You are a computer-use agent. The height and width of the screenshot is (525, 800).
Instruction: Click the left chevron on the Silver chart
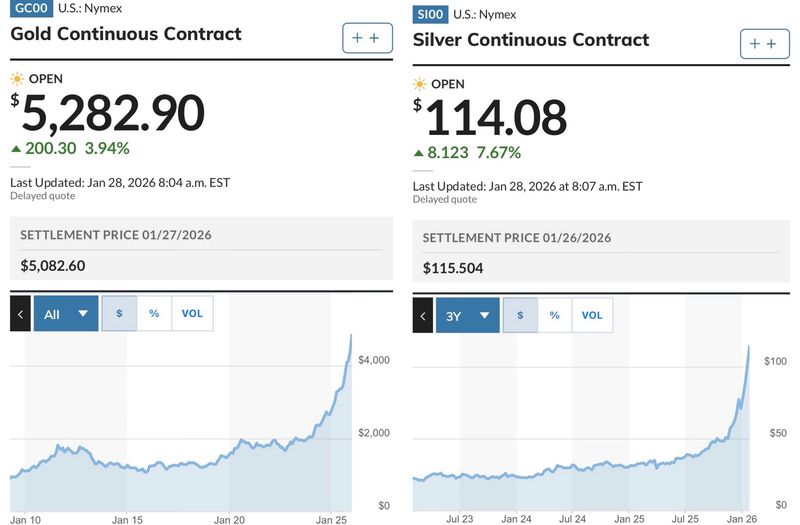tap(423, 316)
